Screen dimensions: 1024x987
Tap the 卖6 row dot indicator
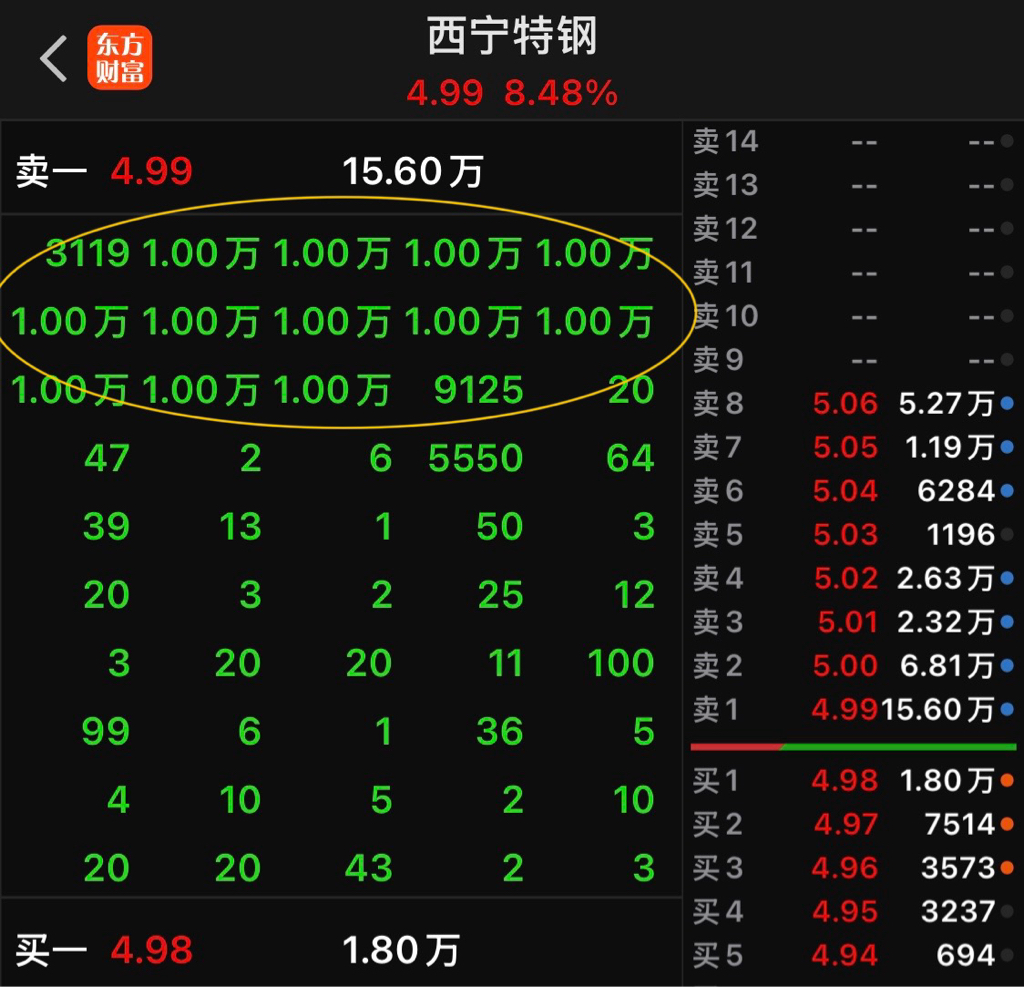click(x=1007, y=491)
